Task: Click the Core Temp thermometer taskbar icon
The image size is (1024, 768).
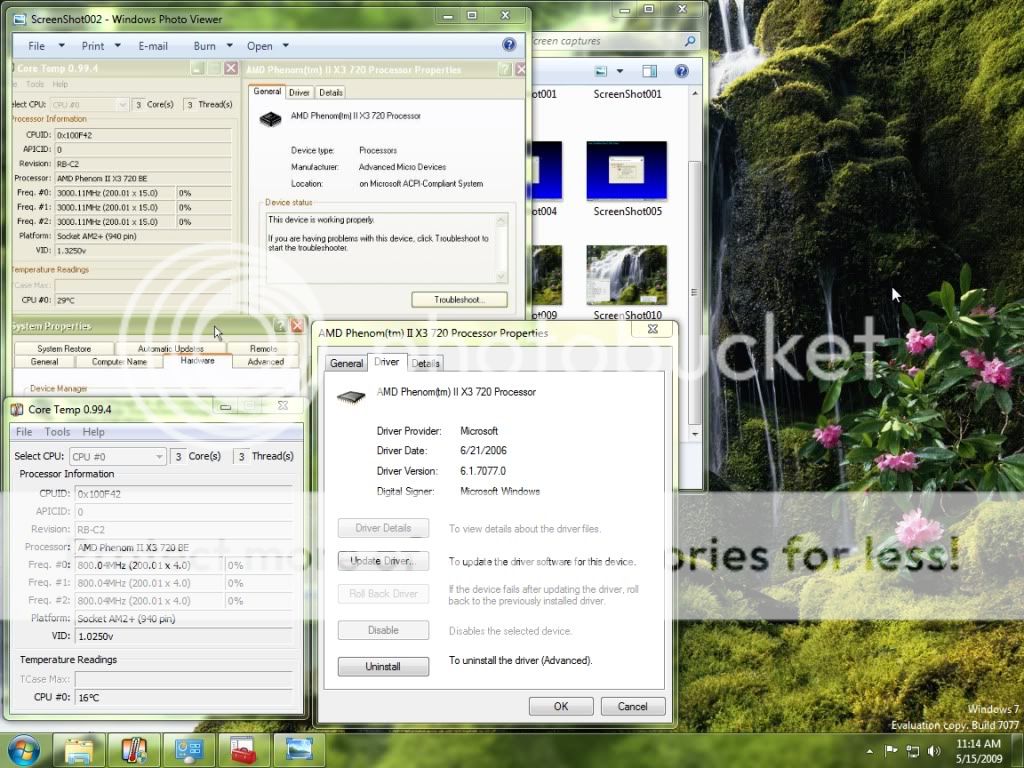Action: click(134, 749)
